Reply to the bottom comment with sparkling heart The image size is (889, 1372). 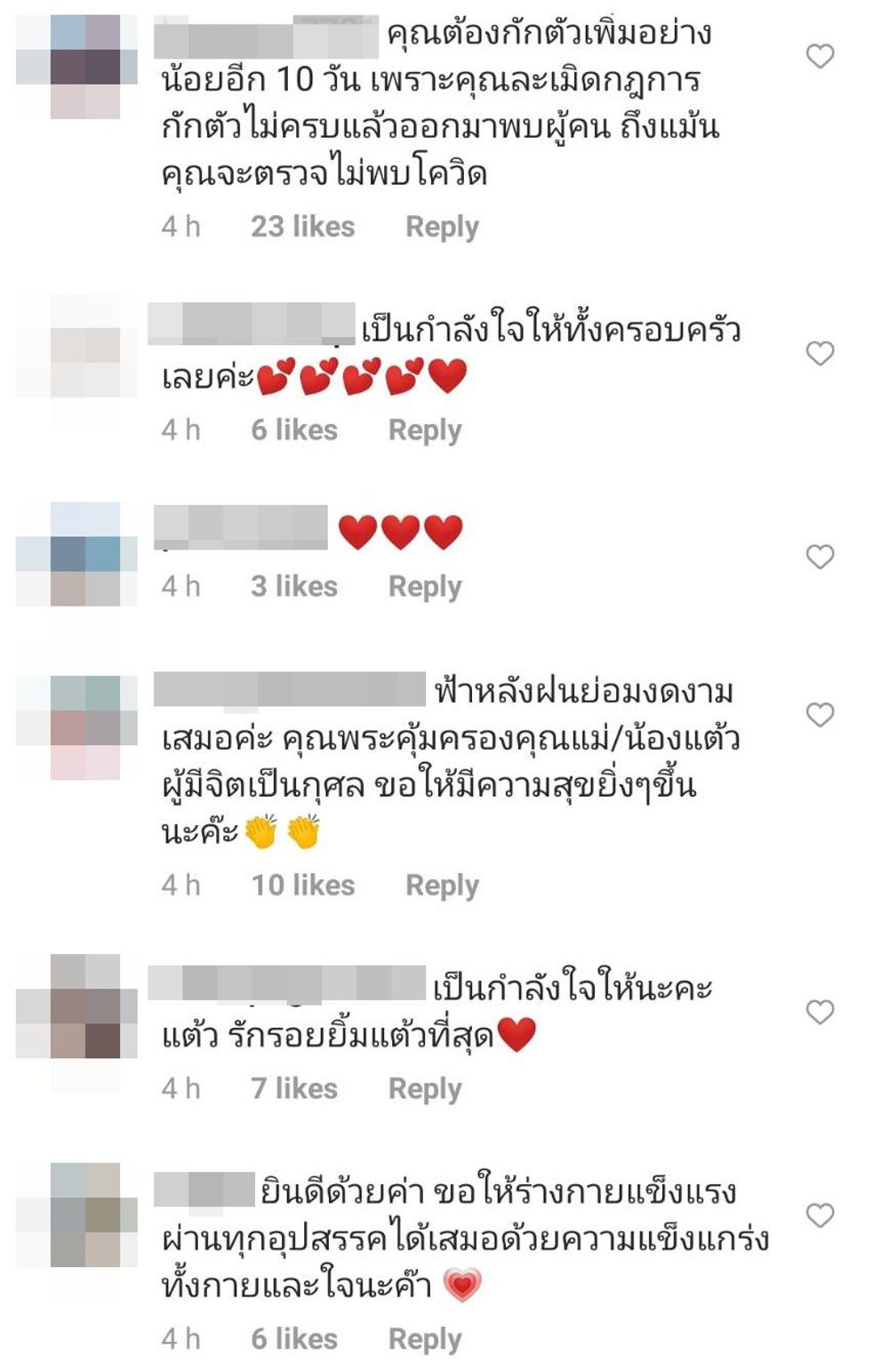pyautogui.click(x=425, y=1340)
